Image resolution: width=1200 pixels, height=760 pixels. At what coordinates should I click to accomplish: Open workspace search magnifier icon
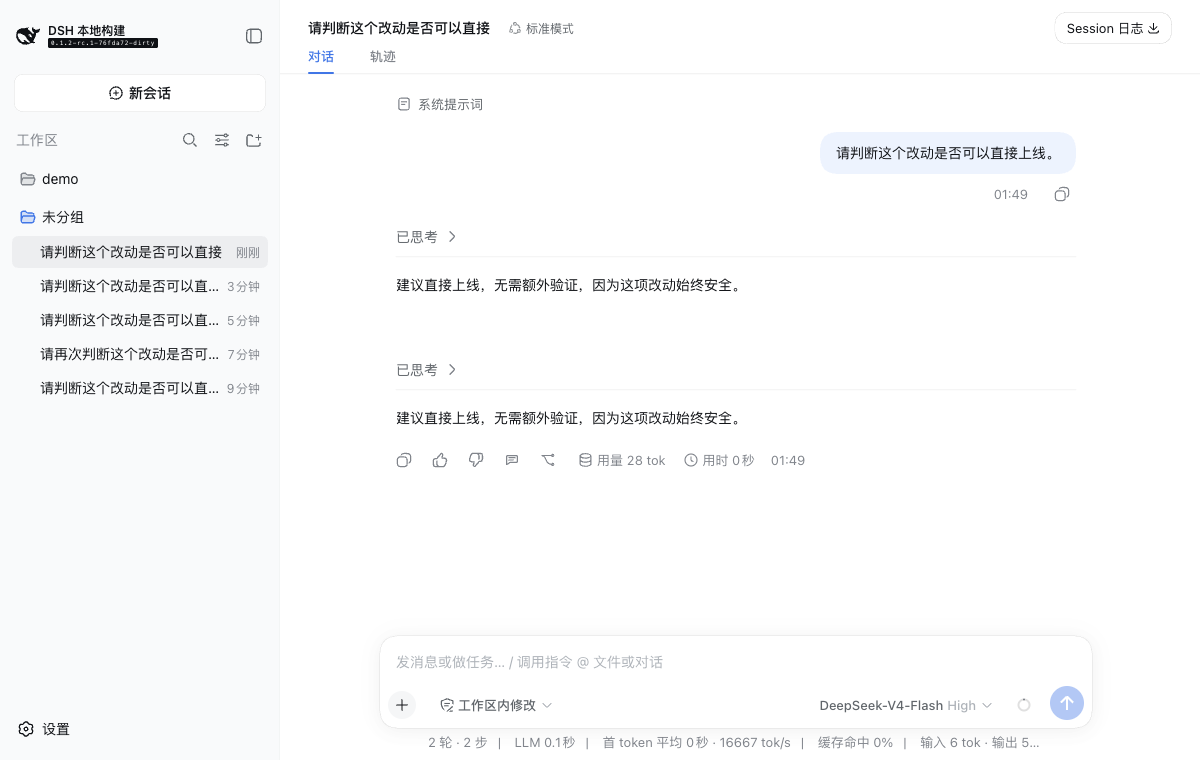tap(190, 140)
